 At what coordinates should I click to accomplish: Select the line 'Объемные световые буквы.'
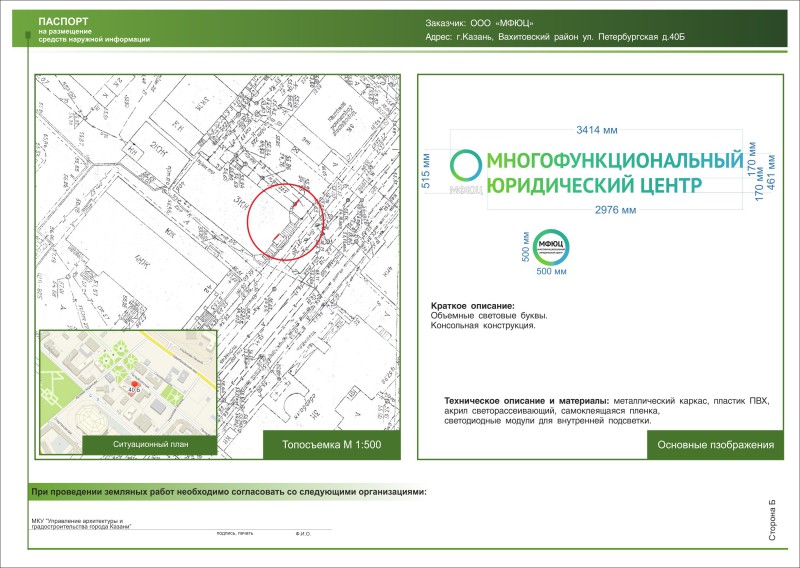[489, 316]
